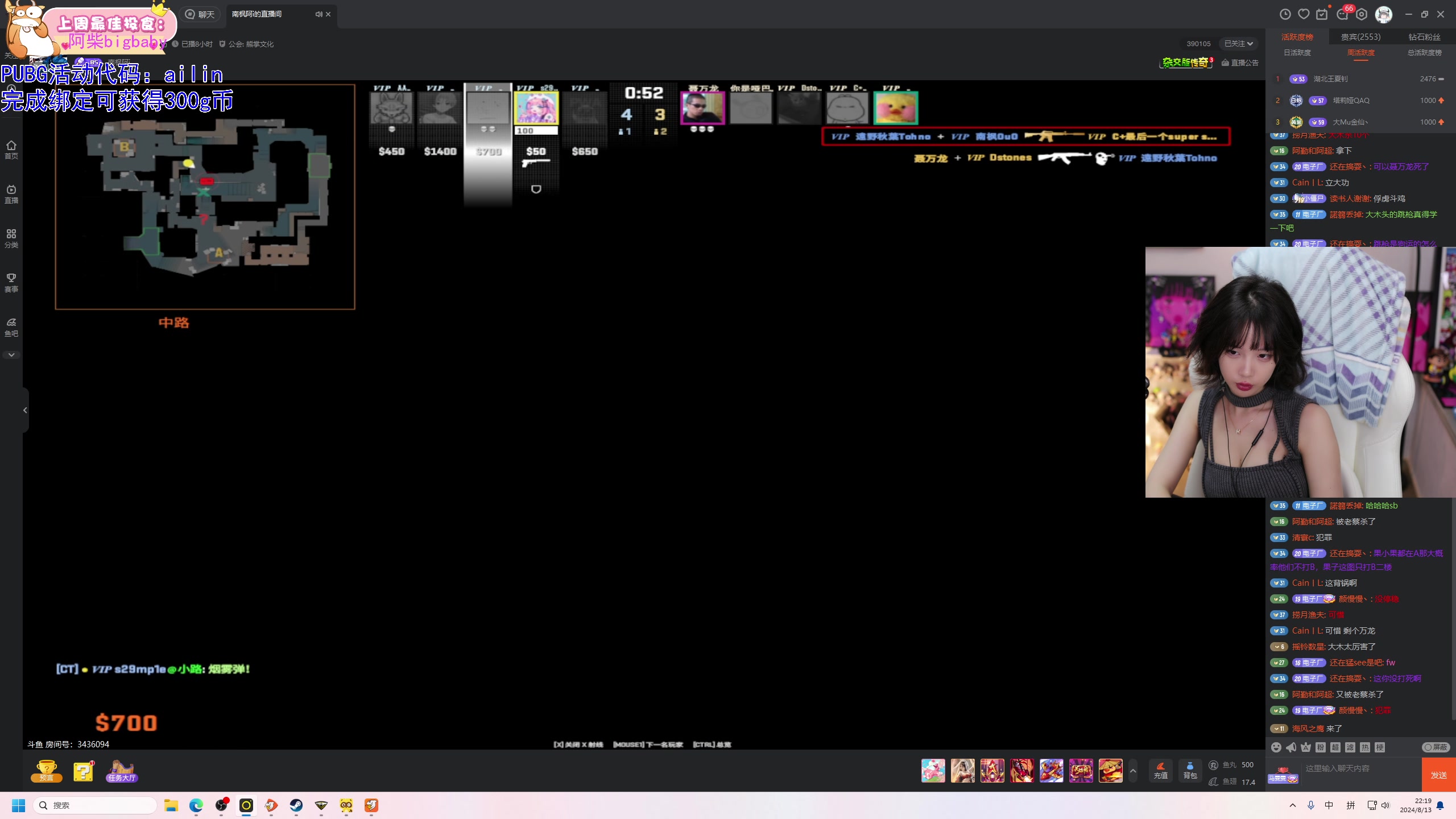
Task: Open OBS from the taskbar
Action: tap(221, 805)
